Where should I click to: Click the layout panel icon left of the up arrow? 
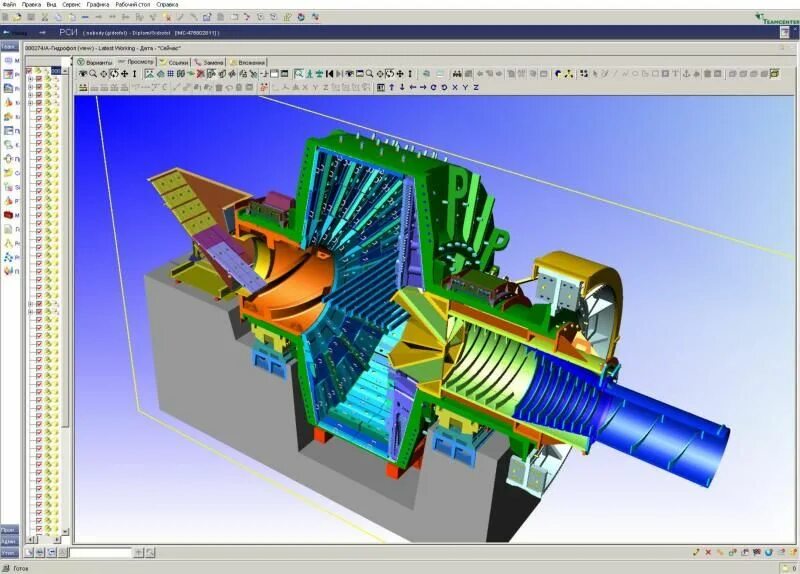coord(381,88)
